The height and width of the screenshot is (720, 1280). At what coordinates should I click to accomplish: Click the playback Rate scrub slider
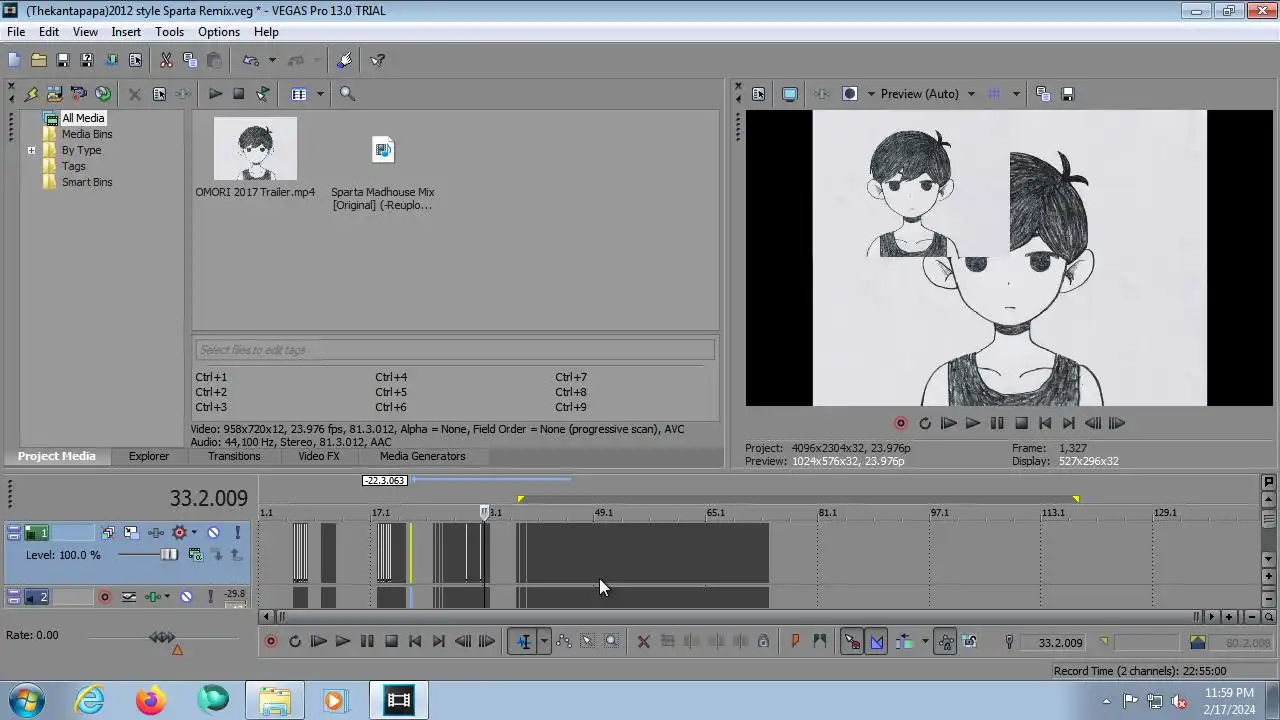click(x=162, y=637)
